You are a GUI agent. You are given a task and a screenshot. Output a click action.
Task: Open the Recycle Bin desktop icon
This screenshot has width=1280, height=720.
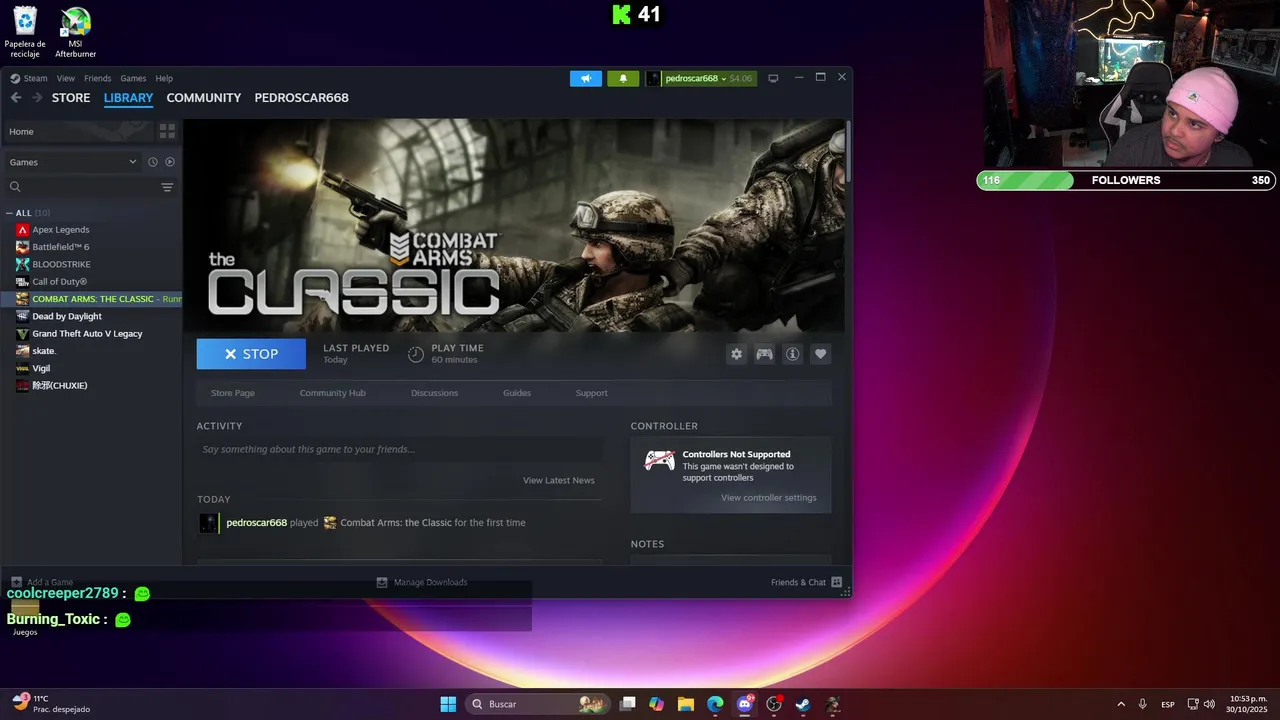[x=25, y=32]
